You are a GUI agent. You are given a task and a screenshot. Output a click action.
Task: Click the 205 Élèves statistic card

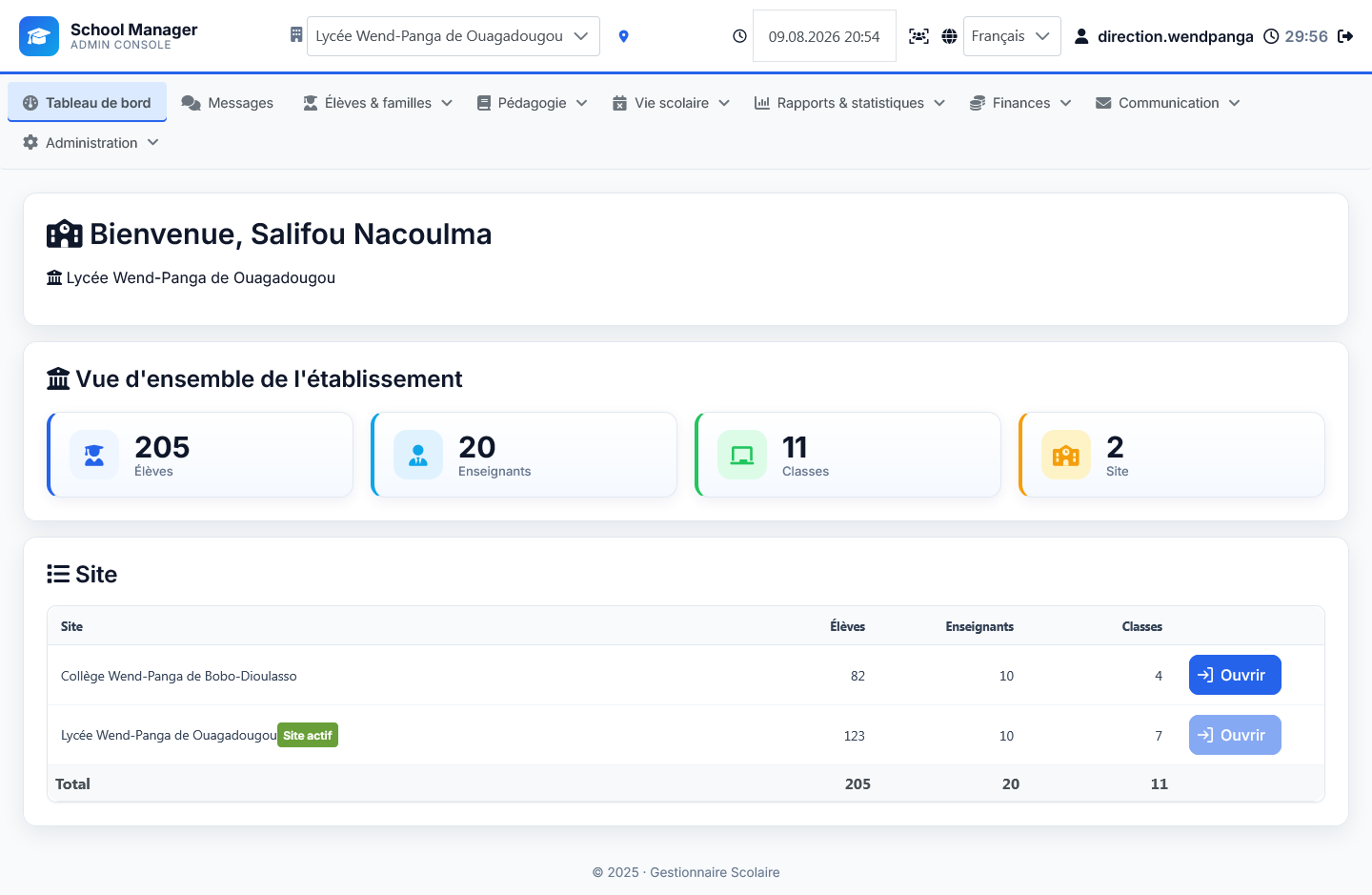click(200, 455)
